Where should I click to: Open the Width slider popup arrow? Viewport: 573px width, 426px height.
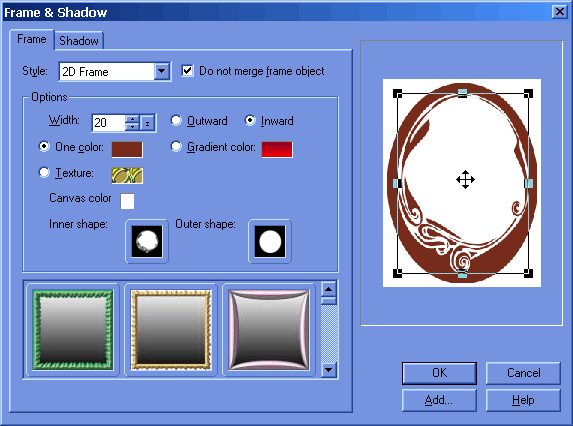click(147, 123)
